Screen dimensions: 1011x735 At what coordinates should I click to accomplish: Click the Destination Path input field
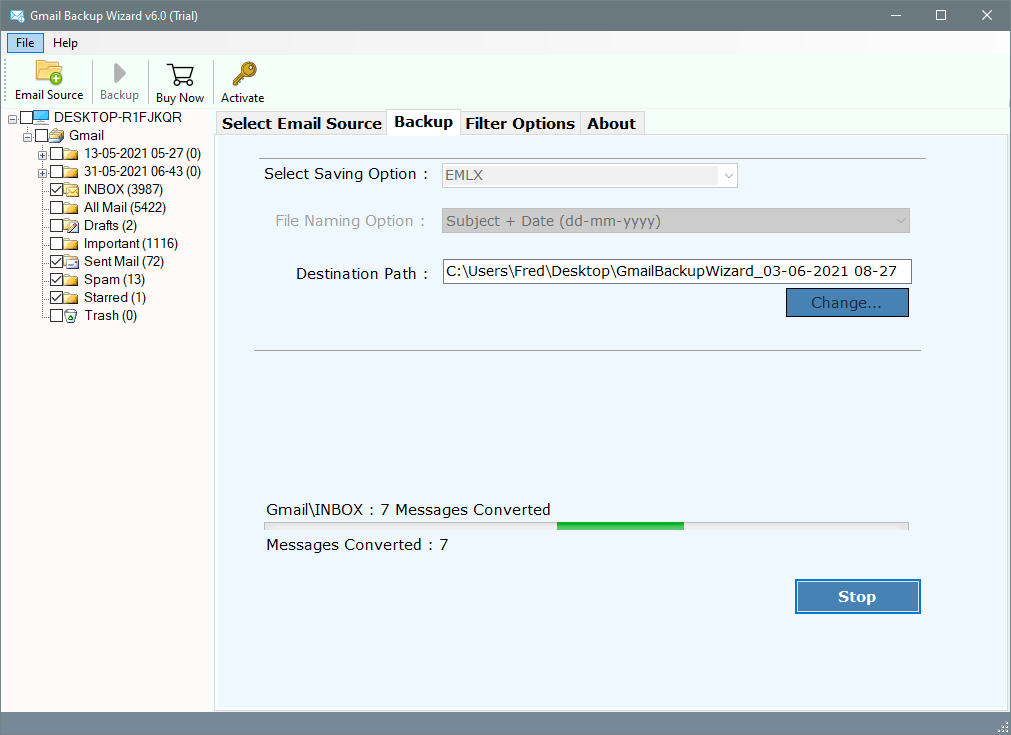click(677, 271)
